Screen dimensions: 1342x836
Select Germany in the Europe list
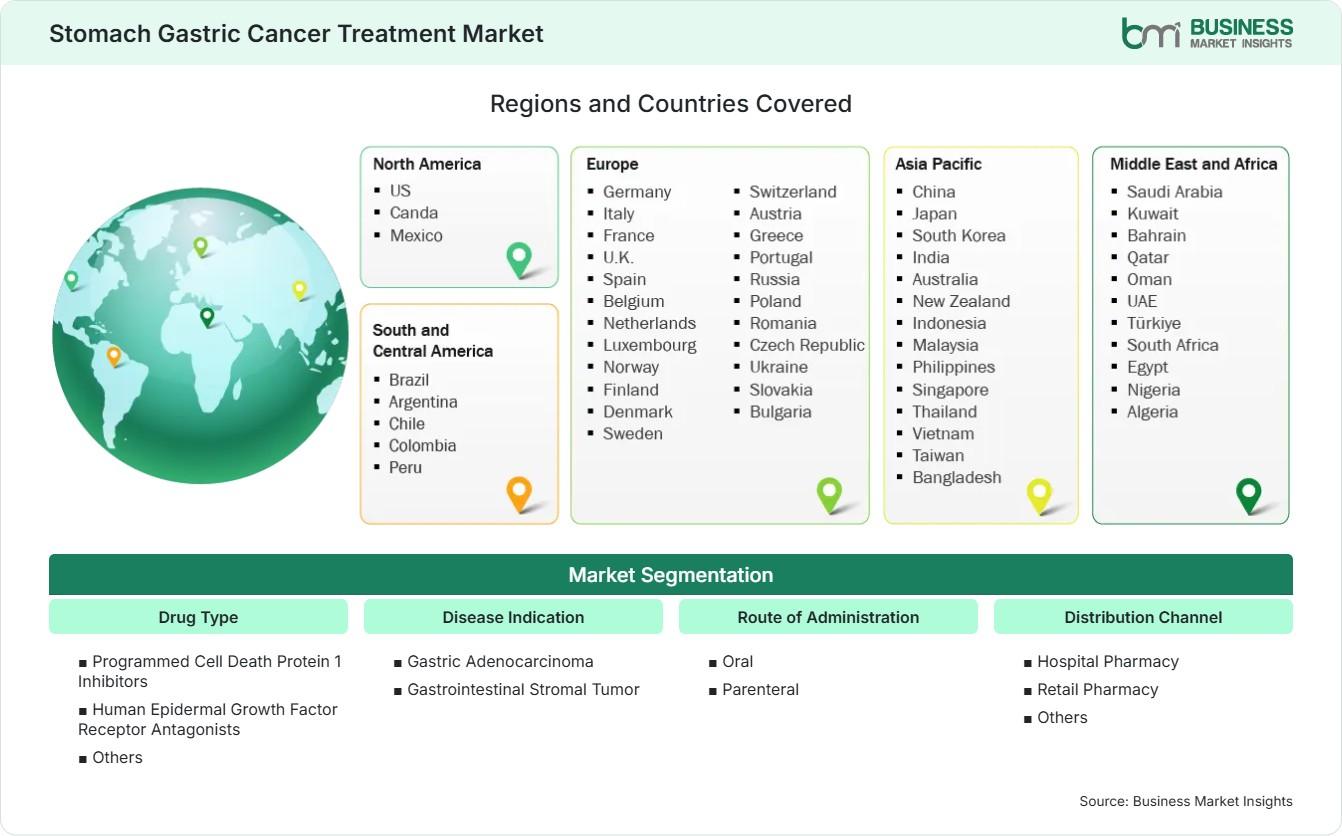tap(637, 191)
